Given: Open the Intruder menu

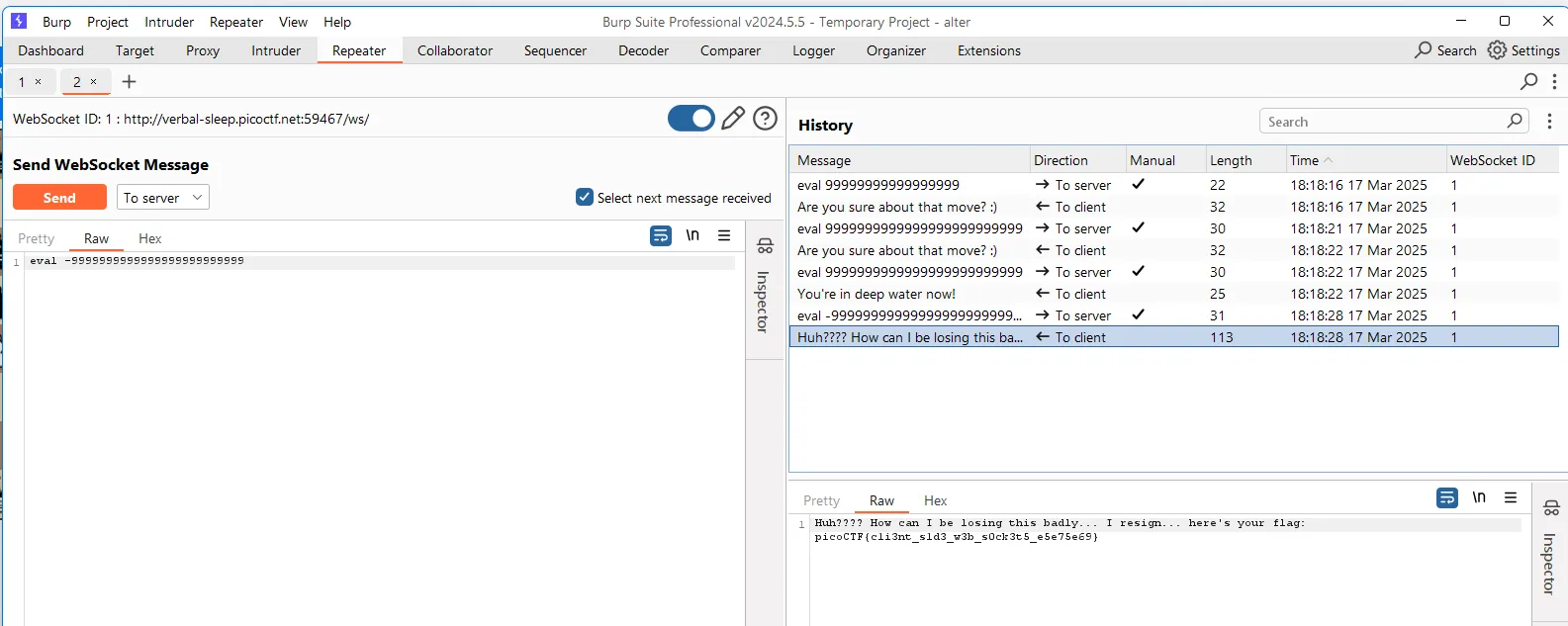Looking at the screenshot, I should [x=169, y=22].
